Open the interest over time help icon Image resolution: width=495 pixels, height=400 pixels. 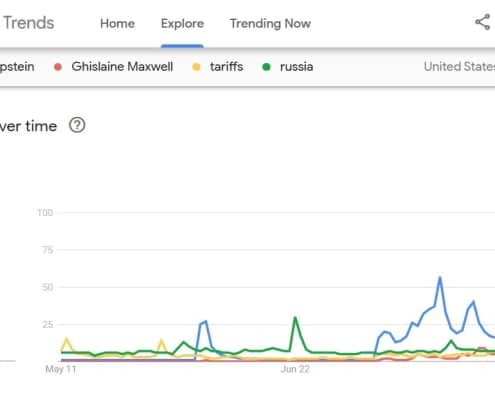click(x=77, y=125)
